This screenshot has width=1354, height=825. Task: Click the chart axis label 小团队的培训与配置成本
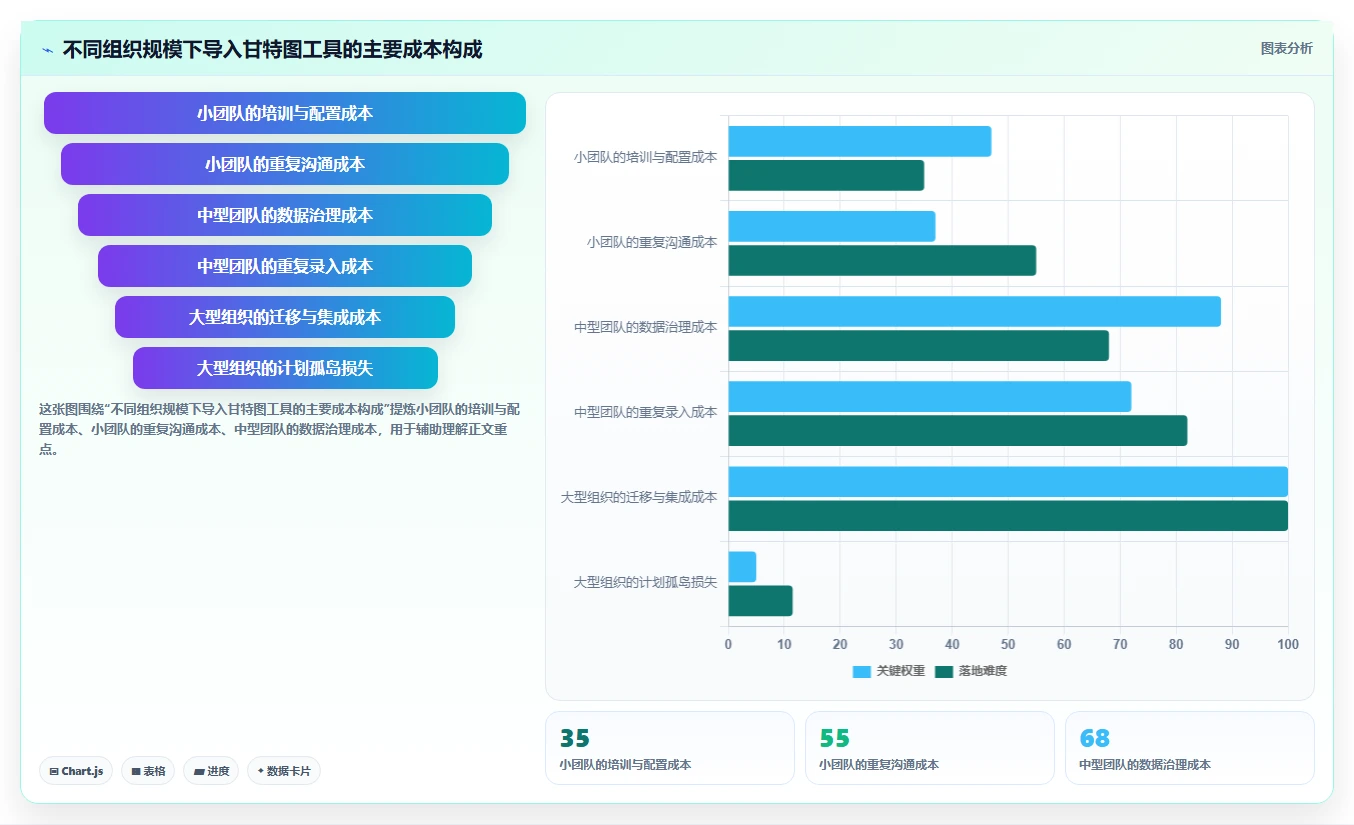645,157
